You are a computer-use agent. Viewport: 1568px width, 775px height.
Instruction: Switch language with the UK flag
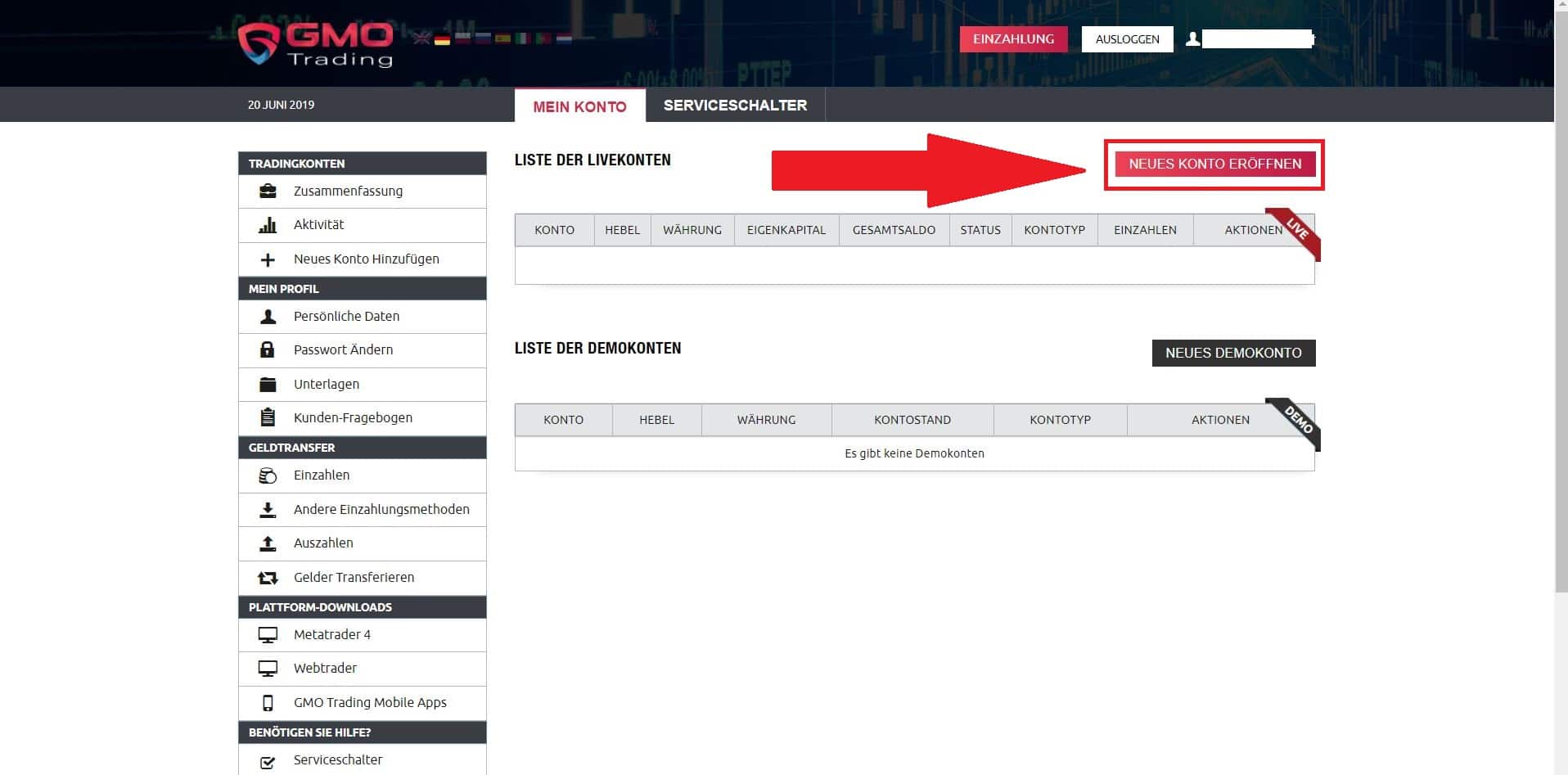pos(421,38)
